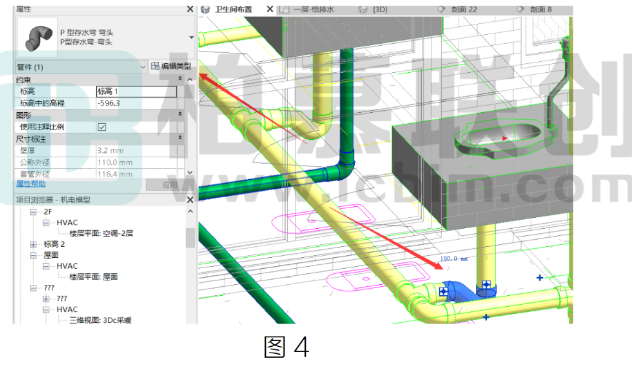
Task: Click the floor plan icon on 一层-给排水 tab
Action: [x=284, y=9]
